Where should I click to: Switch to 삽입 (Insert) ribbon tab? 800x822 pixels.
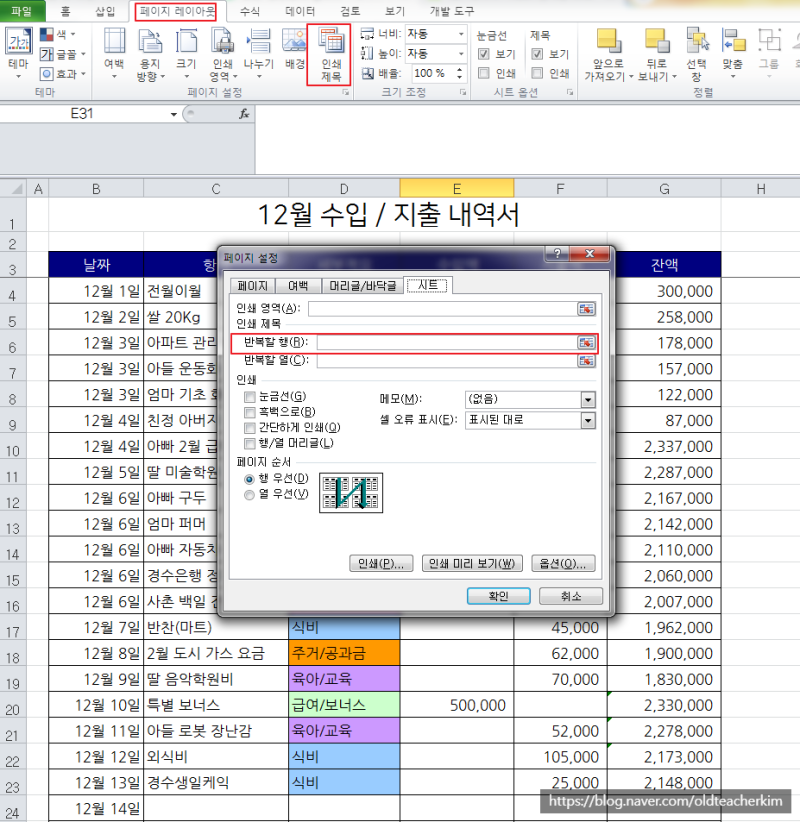pos(105,11)
